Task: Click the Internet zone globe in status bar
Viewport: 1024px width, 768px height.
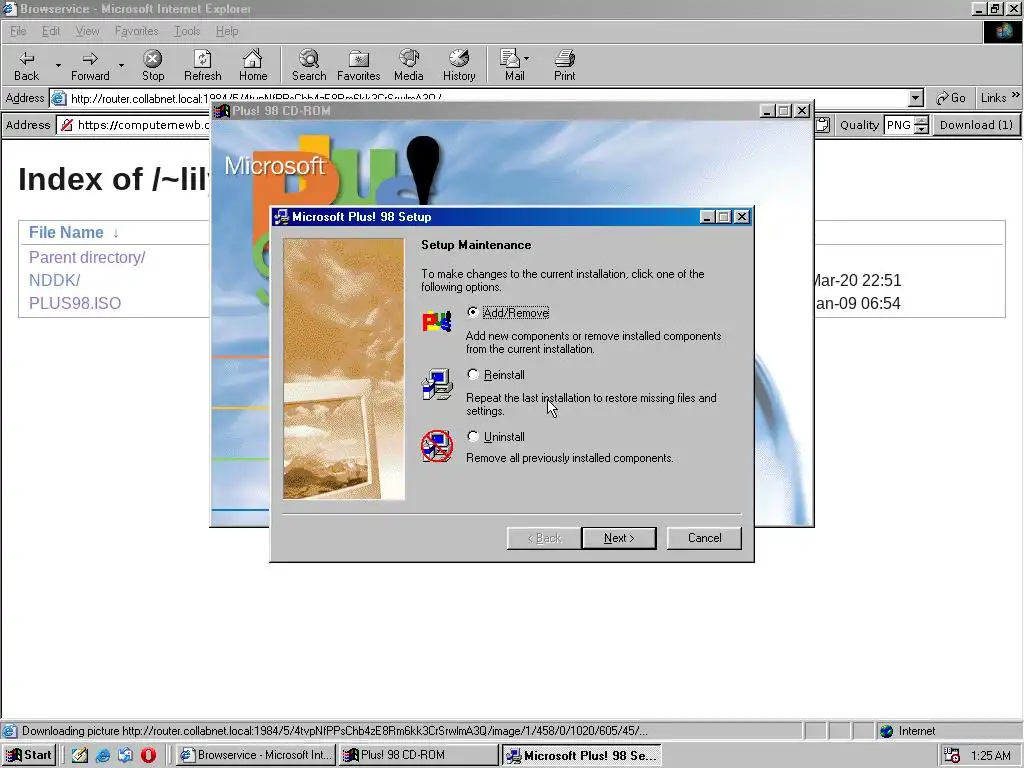Action: click(x=886, y=731)
